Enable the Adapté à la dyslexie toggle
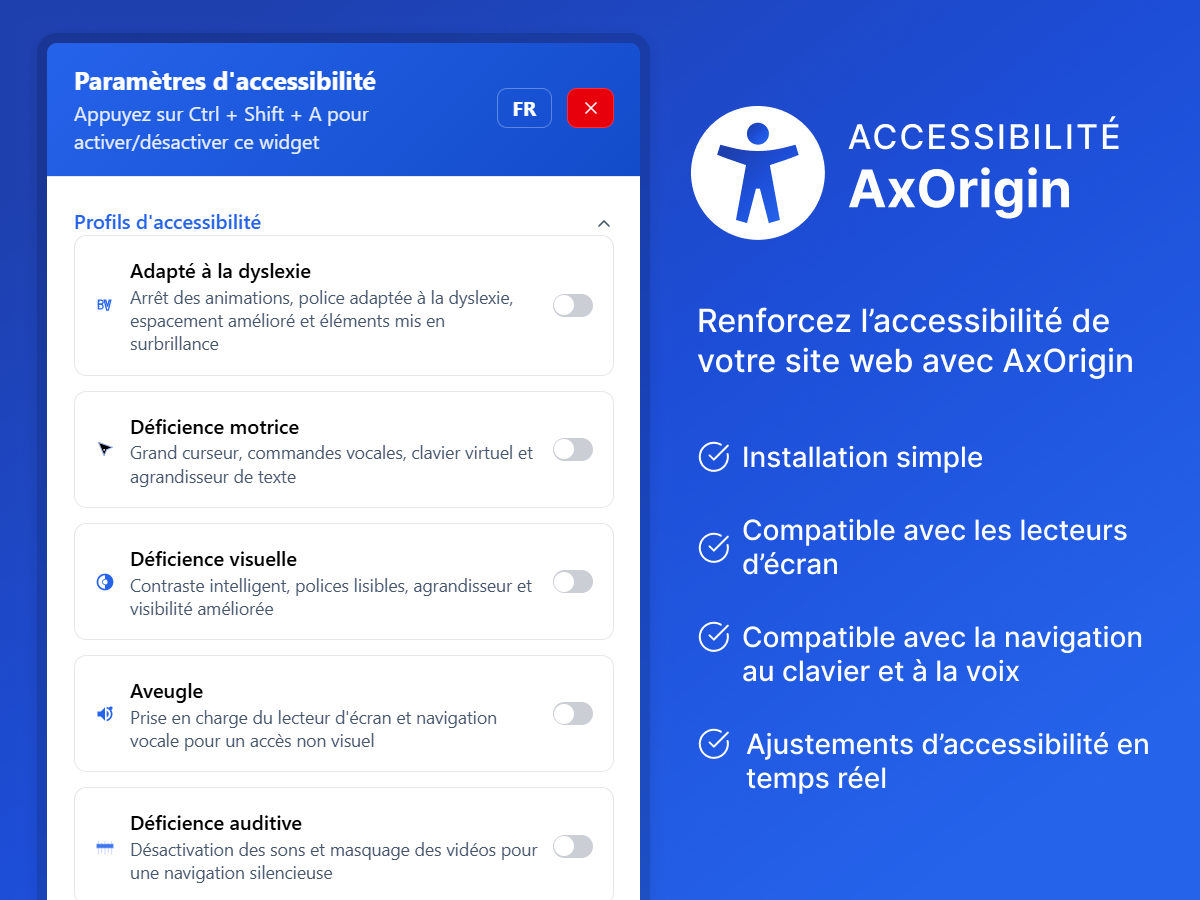 [573, 305]
